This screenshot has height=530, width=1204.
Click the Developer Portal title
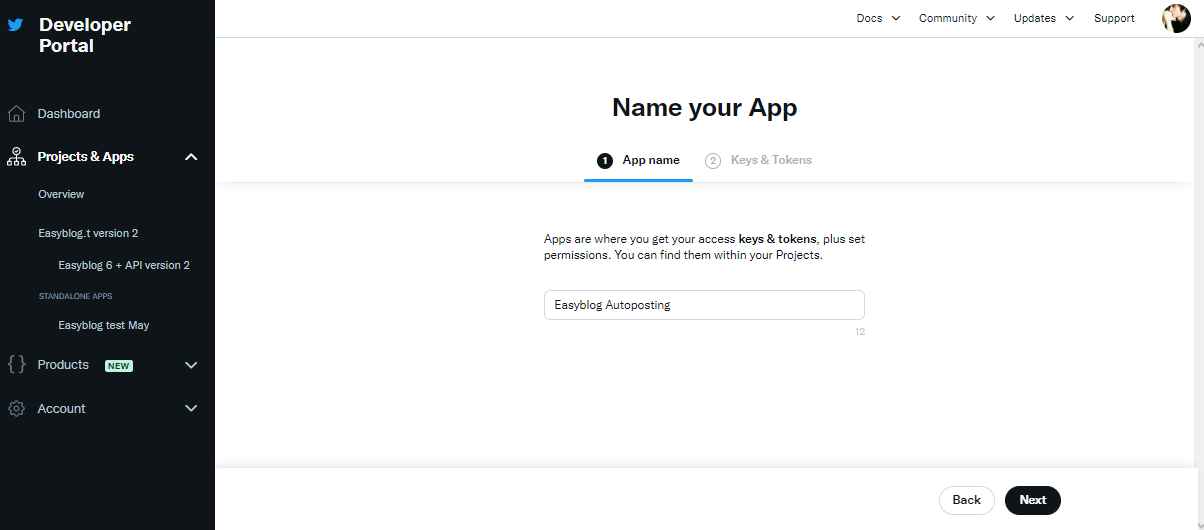coord(85,35)
